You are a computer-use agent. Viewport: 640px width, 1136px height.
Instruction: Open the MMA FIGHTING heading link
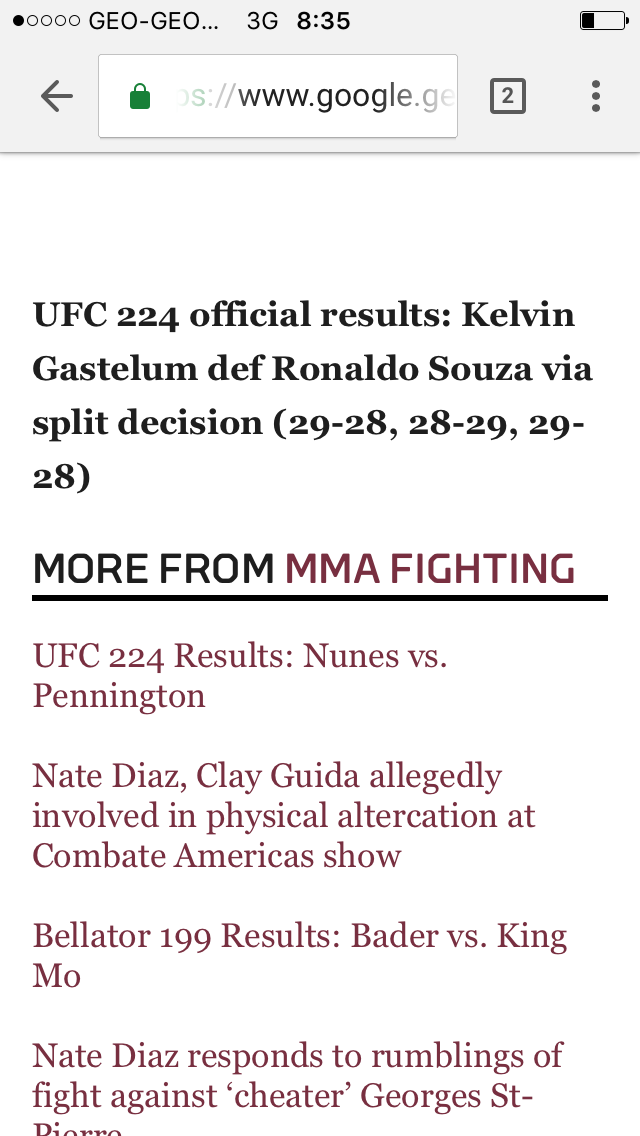tap(430, 568)
